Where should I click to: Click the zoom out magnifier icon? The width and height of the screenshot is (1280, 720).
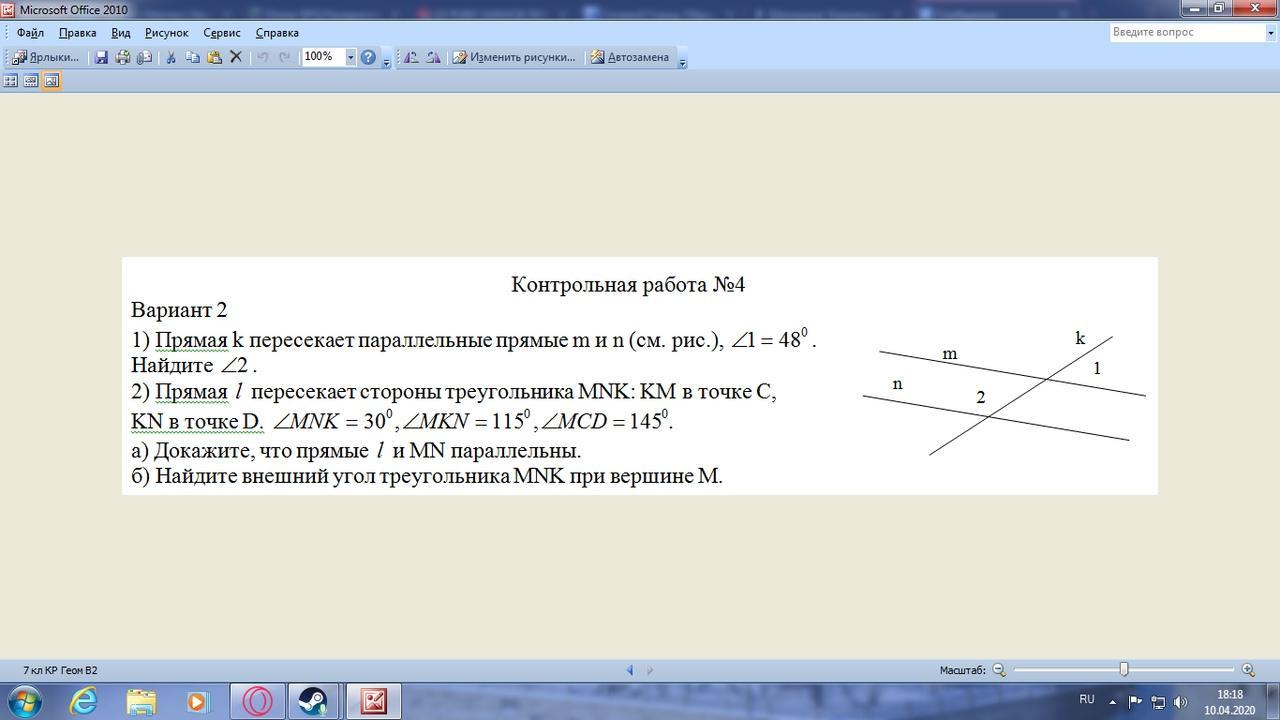coord(998,670)
